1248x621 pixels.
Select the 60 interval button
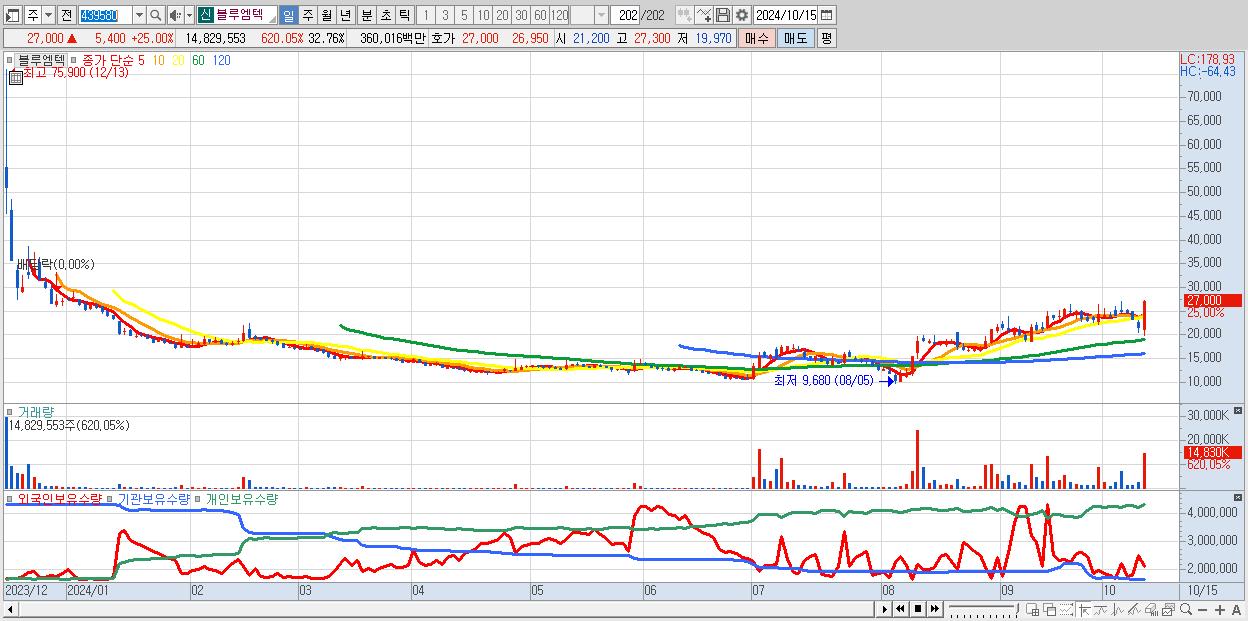(540, 15)
